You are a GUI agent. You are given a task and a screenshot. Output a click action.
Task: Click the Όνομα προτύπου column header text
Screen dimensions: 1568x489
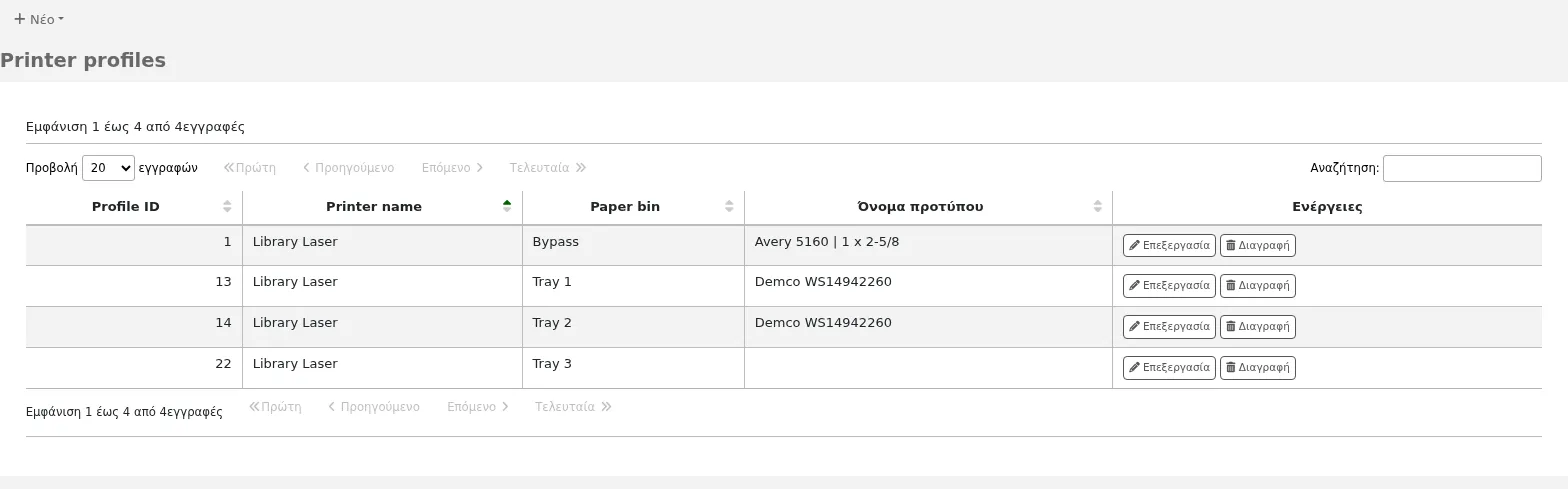pyautogui.click(x=920, y=207)
